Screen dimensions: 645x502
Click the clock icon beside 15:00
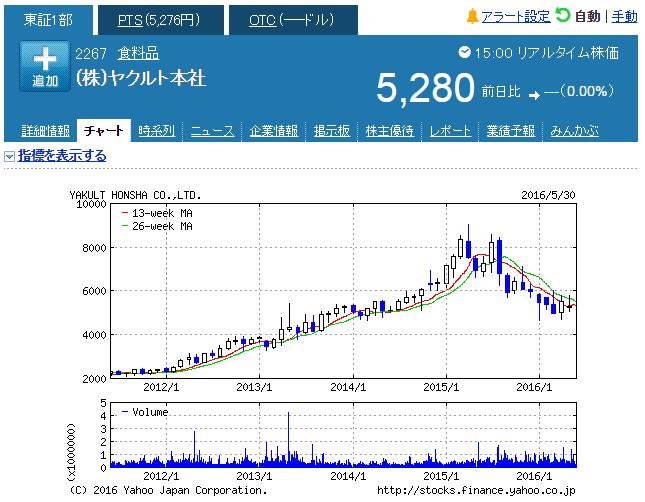tap(464, 52)
